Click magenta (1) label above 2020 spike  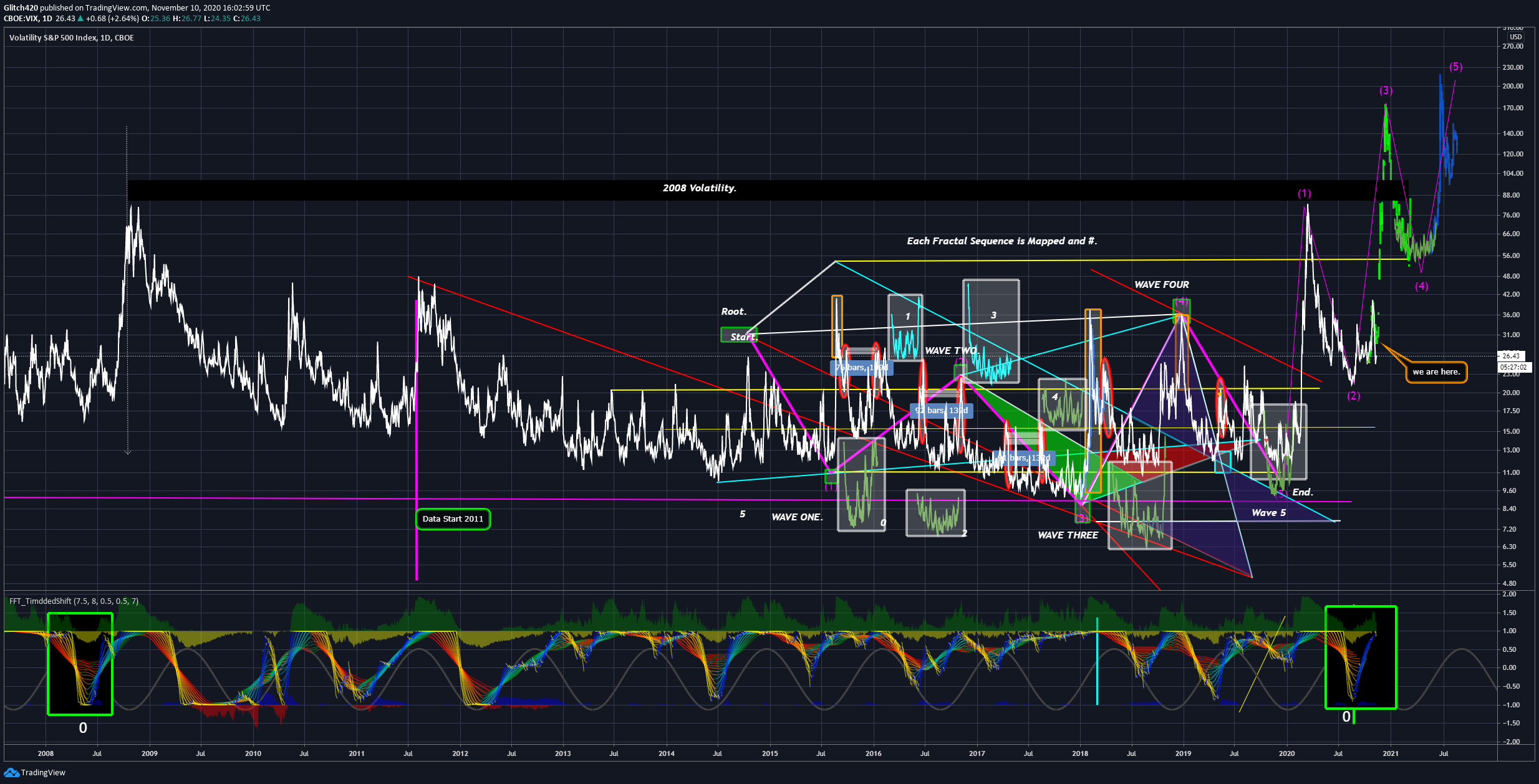1304,193
